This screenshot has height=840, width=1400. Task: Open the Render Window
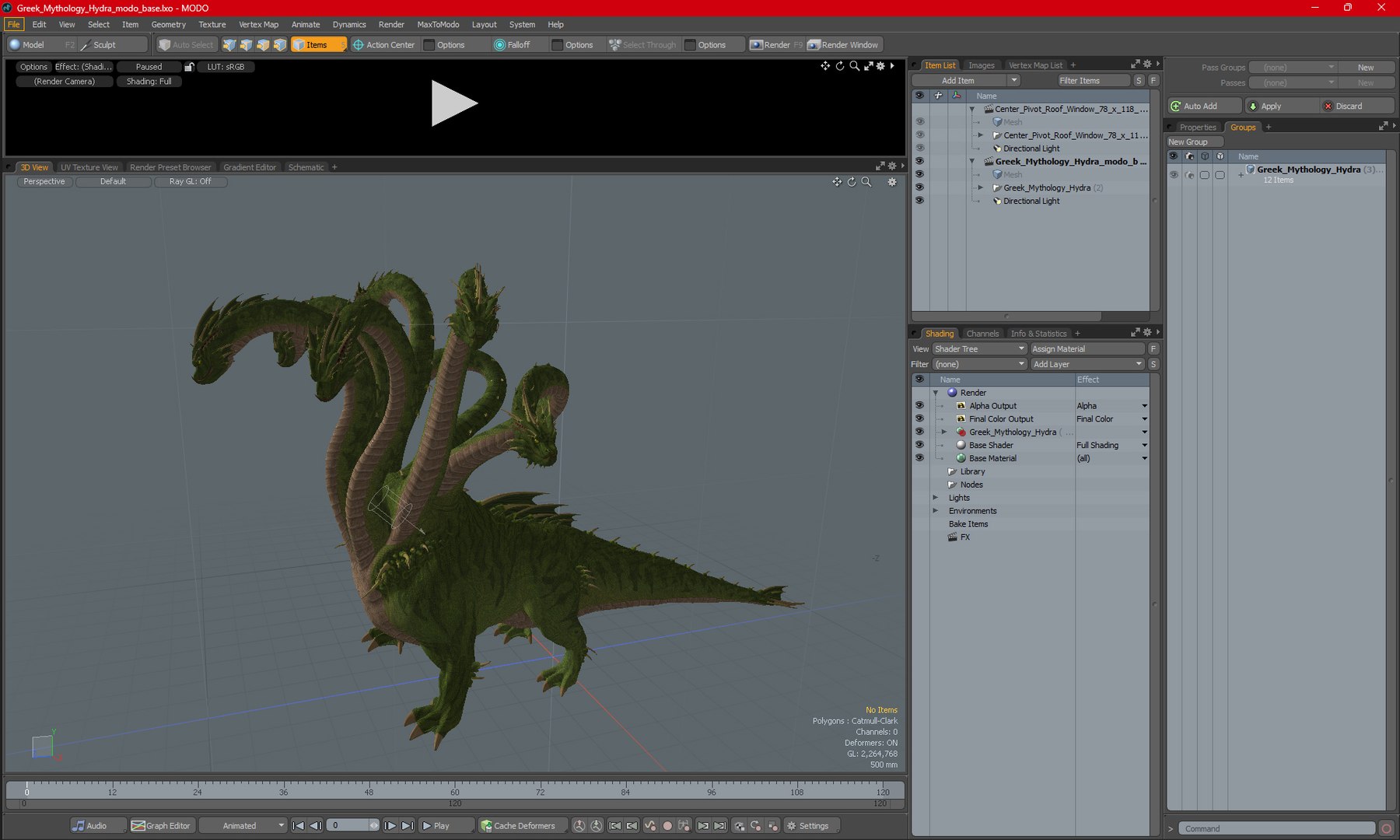(x=843, y=45)
